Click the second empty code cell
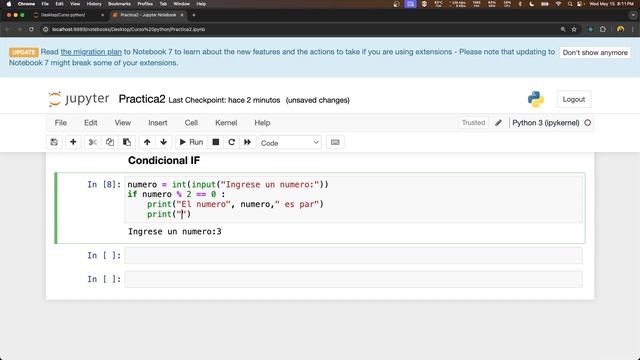This screenshot has height=360, width=640. [353, 279]
